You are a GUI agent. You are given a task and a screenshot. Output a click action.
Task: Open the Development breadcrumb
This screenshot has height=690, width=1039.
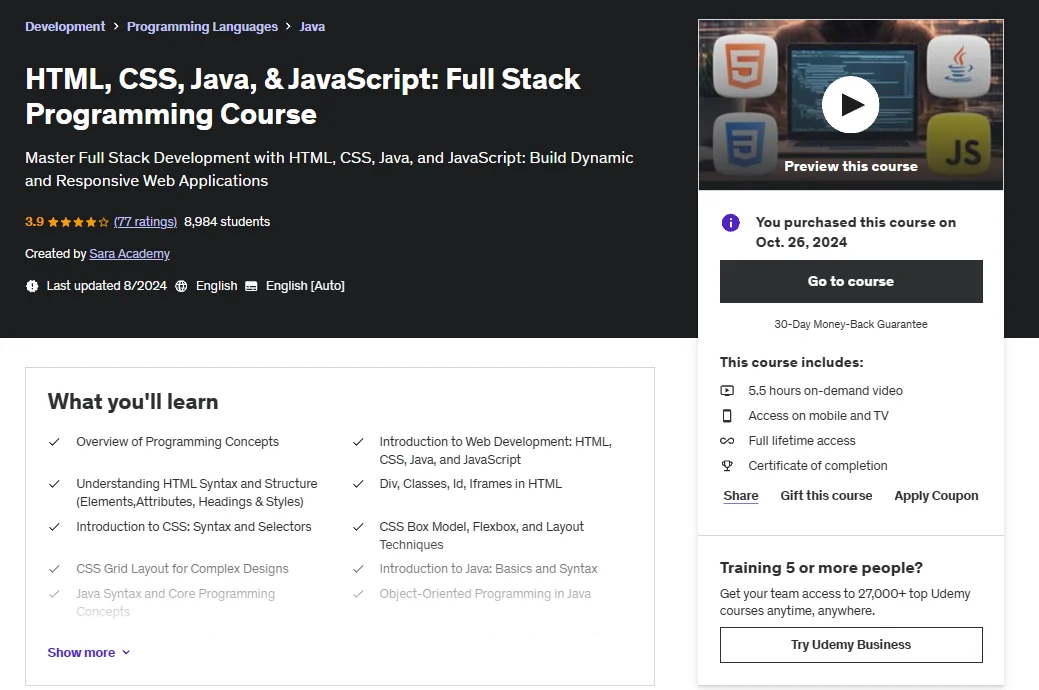click(65, 27)
